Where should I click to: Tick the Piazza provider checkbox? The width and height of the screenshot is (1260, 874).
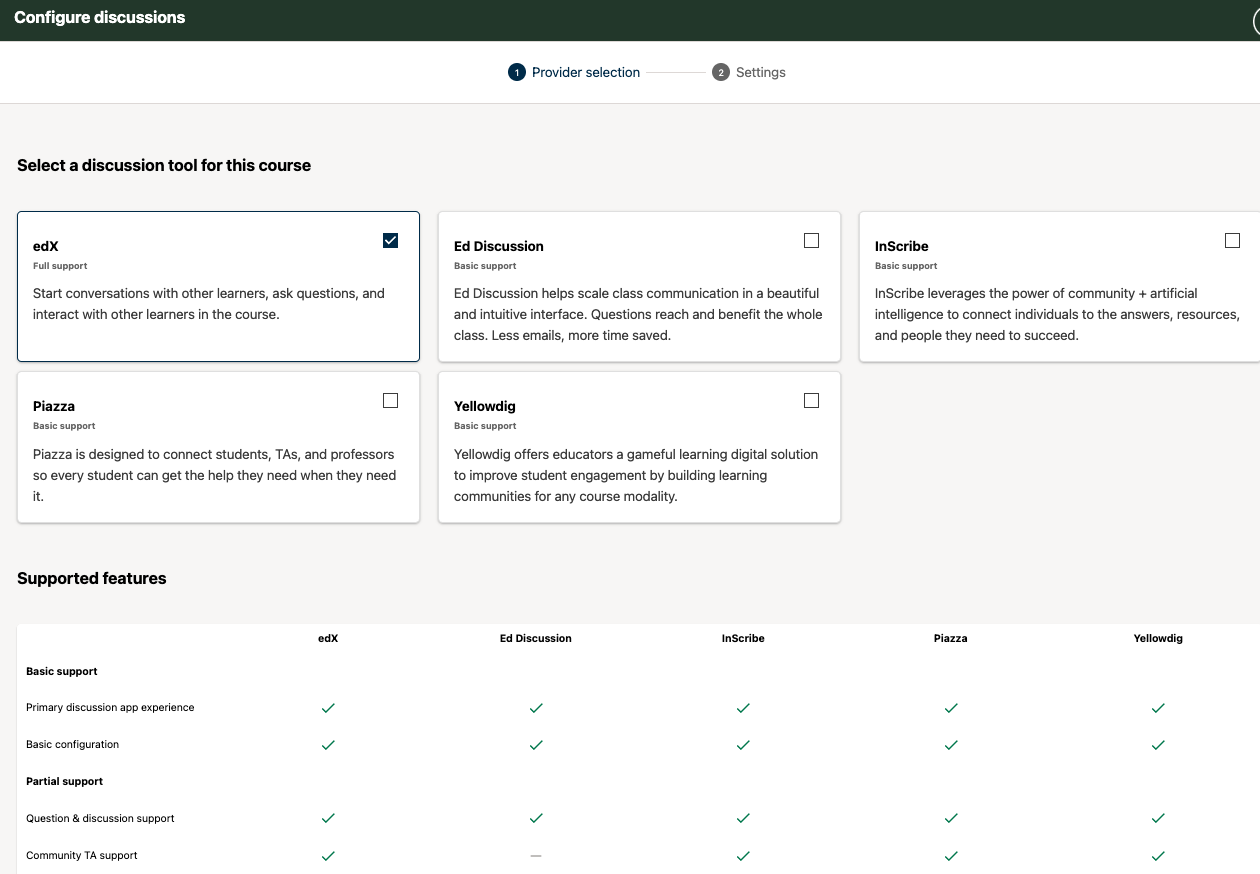(390, 400)
